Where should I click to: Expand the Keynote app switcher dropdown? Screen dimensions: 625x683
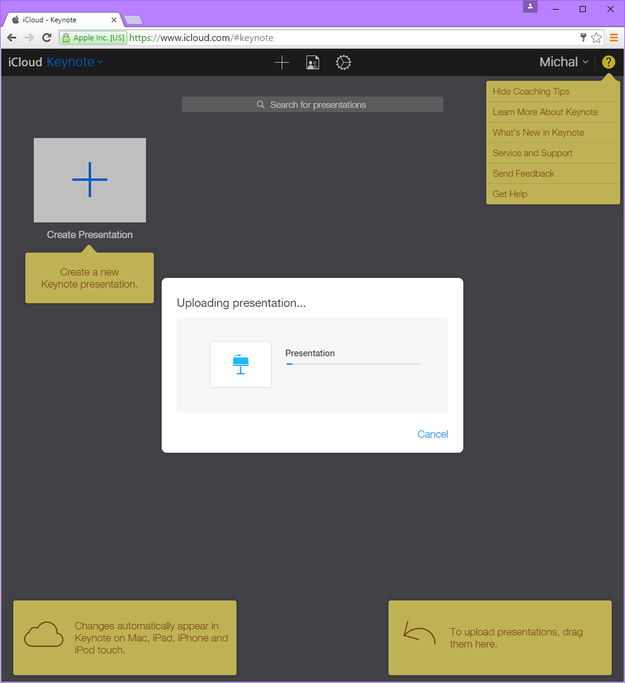click(x=74, y=62)
